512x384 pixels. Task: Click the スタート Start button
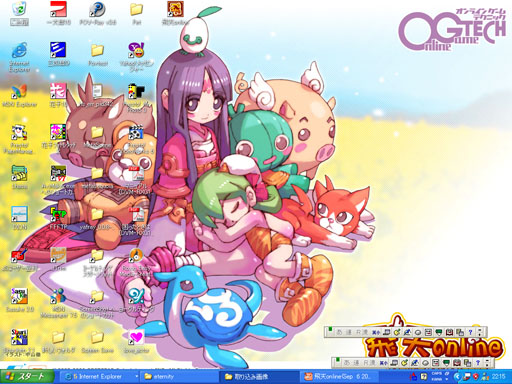(x=27, y=377)
